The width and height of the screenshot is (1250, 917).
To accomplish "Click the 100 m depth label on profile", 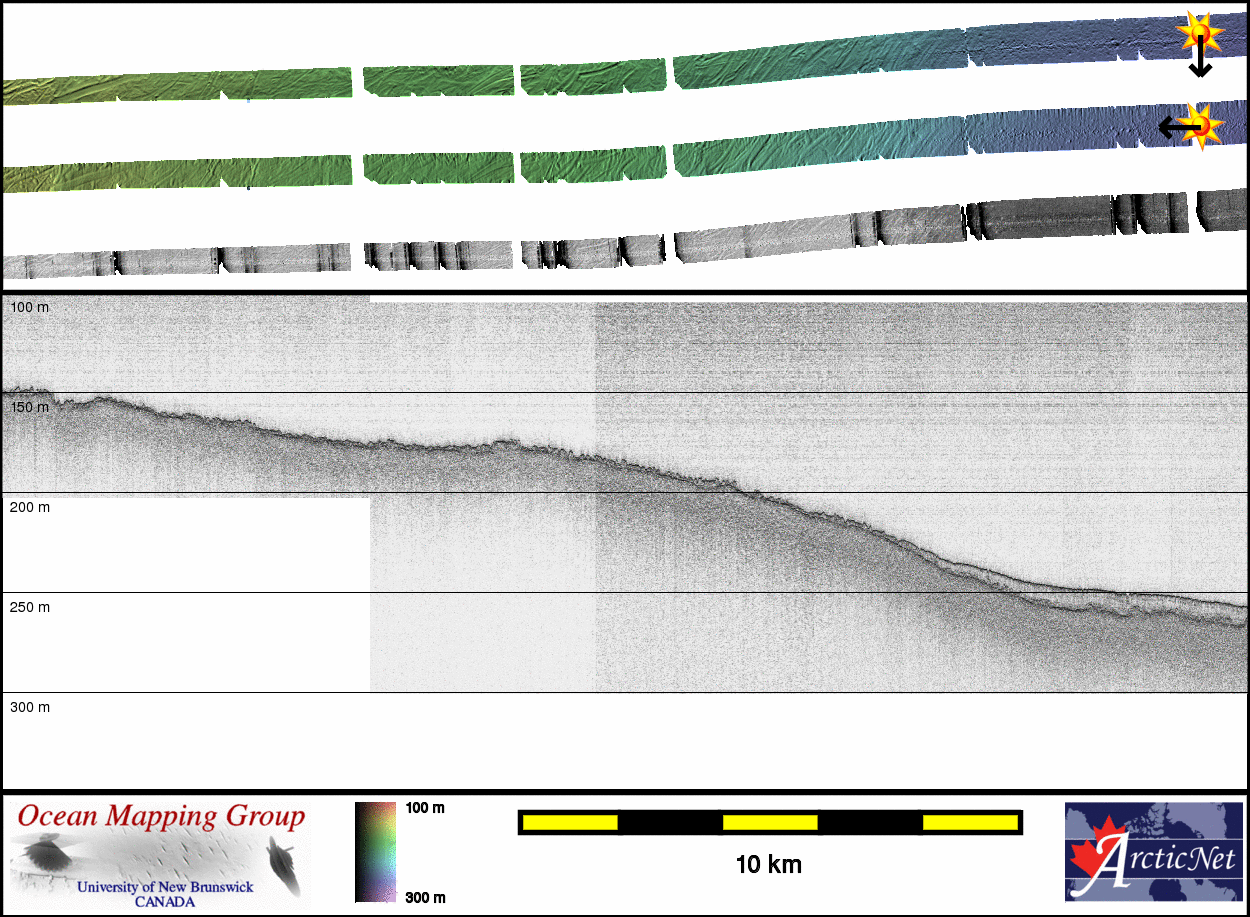I will (x=30, y=307).
